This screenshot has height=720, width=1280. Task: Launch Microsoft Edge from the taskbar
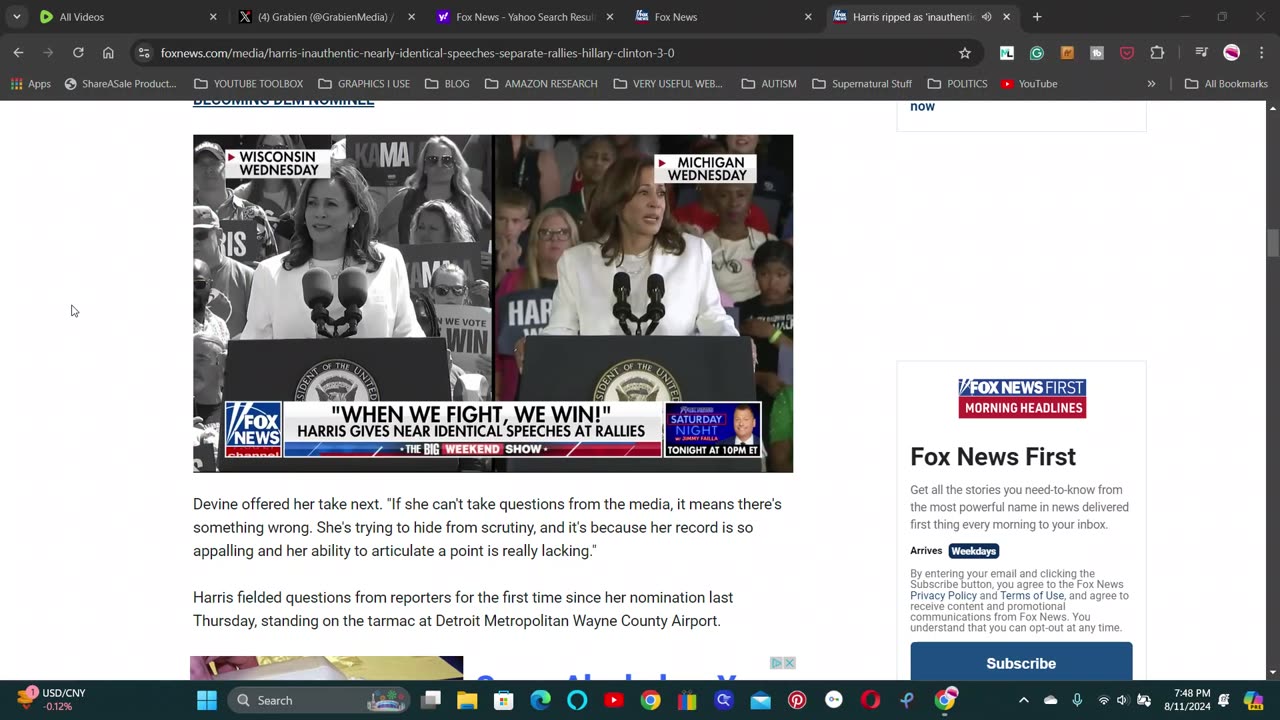(540, 700)
